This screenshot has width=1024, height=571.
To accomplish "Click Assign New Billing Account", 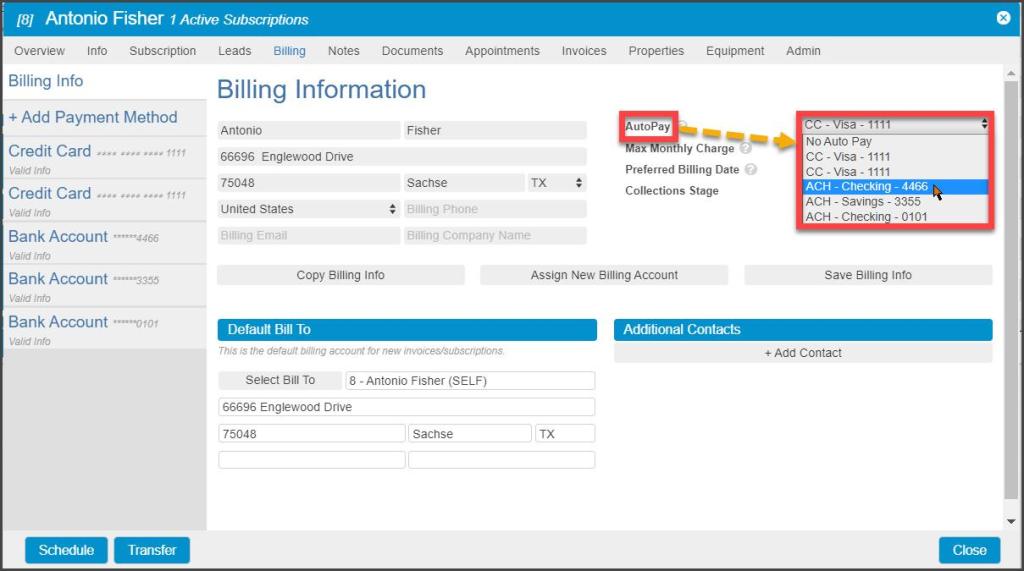I will point(604,275).
